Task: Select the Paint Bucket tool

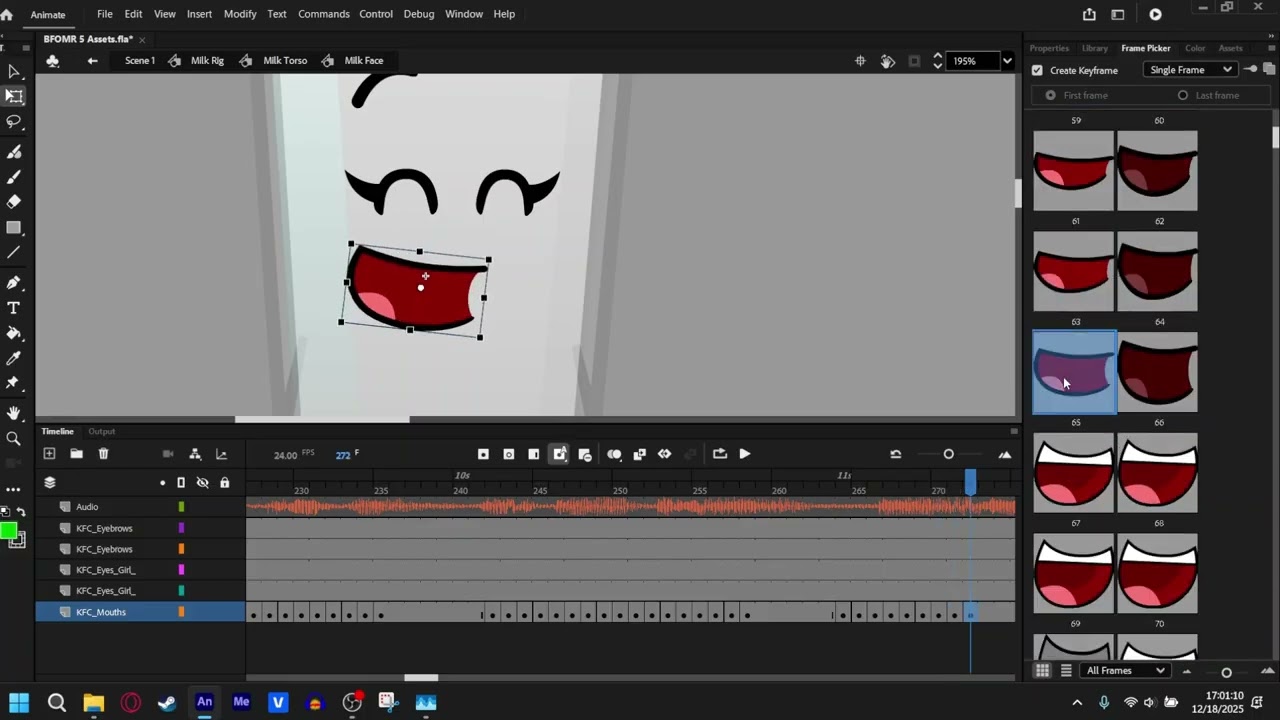Action: tap(14, 333)
